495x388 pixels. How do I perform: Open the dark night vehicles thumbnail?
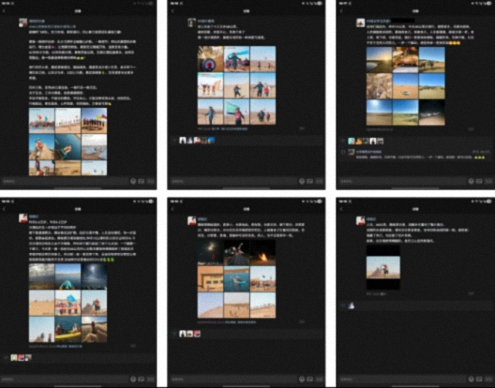click(x=431, y=113)
